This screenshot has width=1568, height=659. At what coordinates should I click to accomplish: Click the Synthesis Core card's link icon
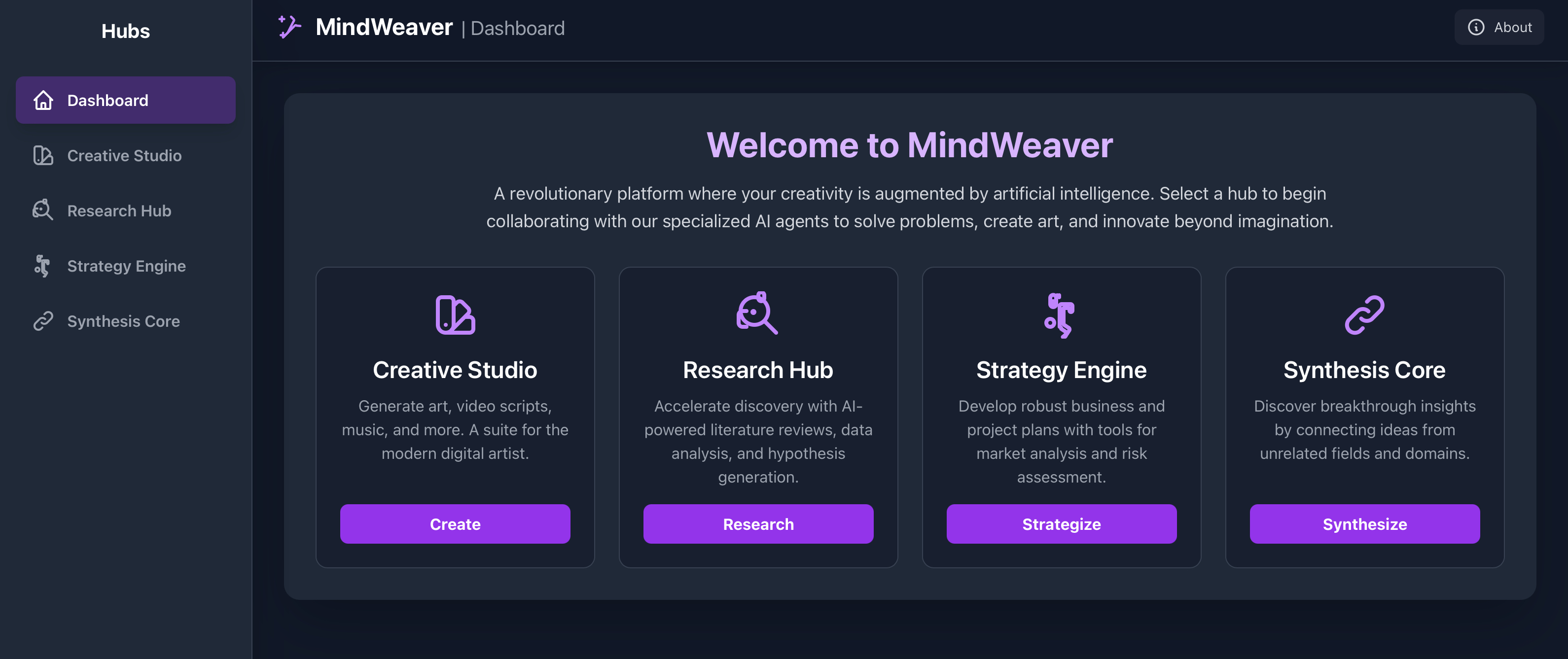pyautogui.click(x=1364, y=314)
